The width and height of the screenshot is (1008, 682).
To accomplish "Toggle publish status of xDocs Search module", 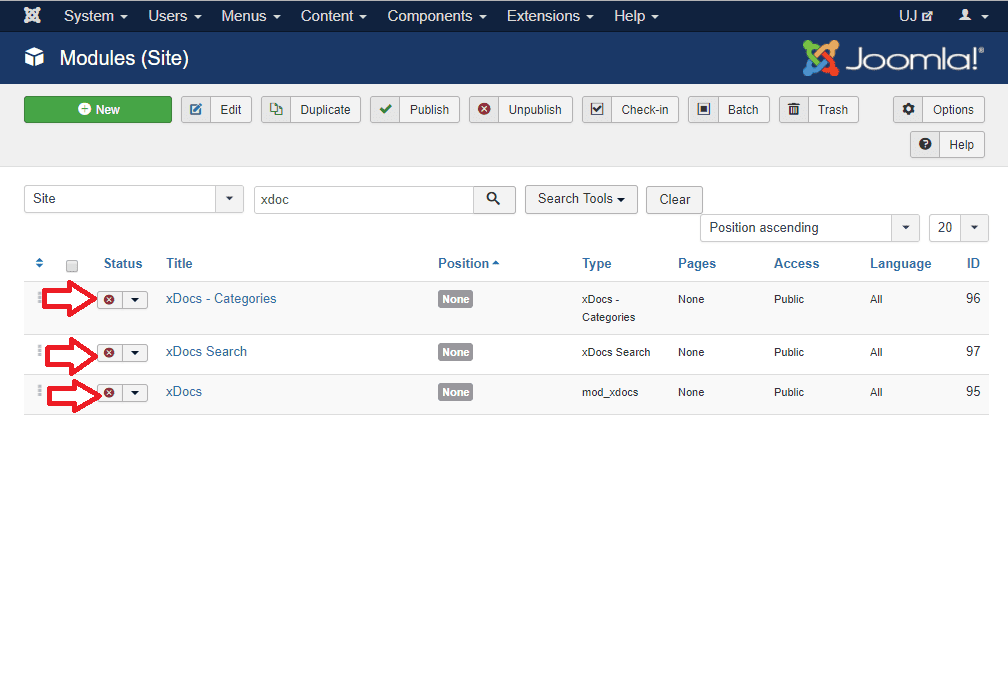I will (110, 353).
